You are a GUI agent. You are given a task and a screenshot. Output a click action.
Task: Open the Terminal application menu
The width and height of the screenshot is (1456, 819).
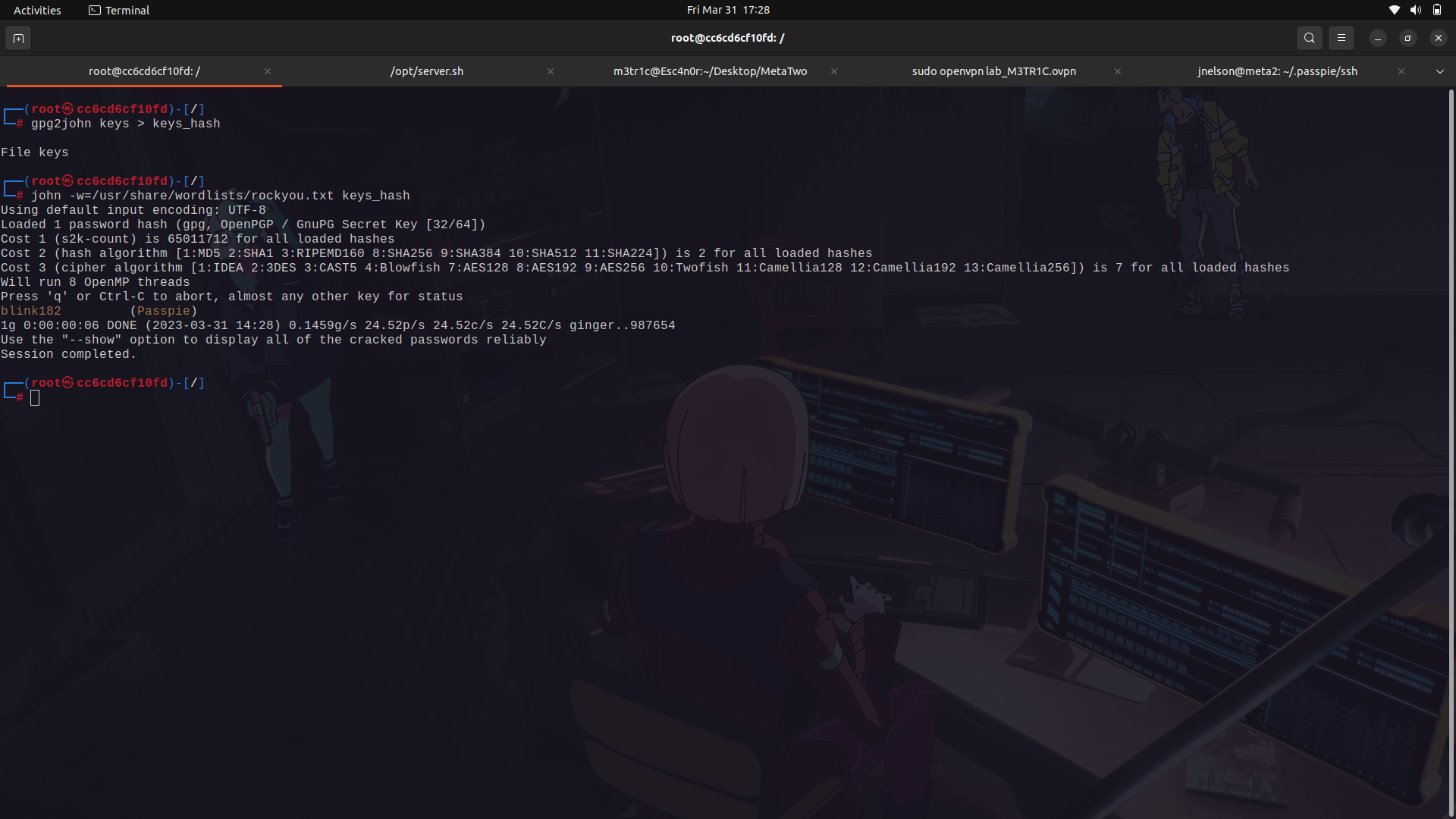(126, 10)
